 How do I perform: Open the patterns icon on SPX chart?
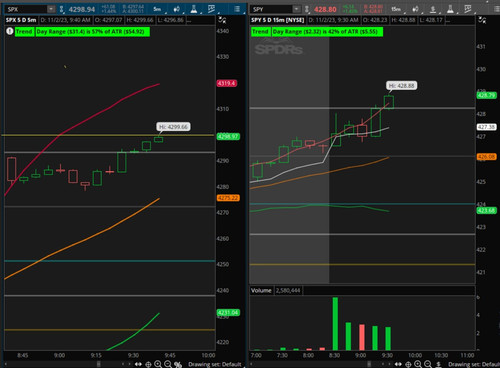pyautogui.click(x=211, y=9)
